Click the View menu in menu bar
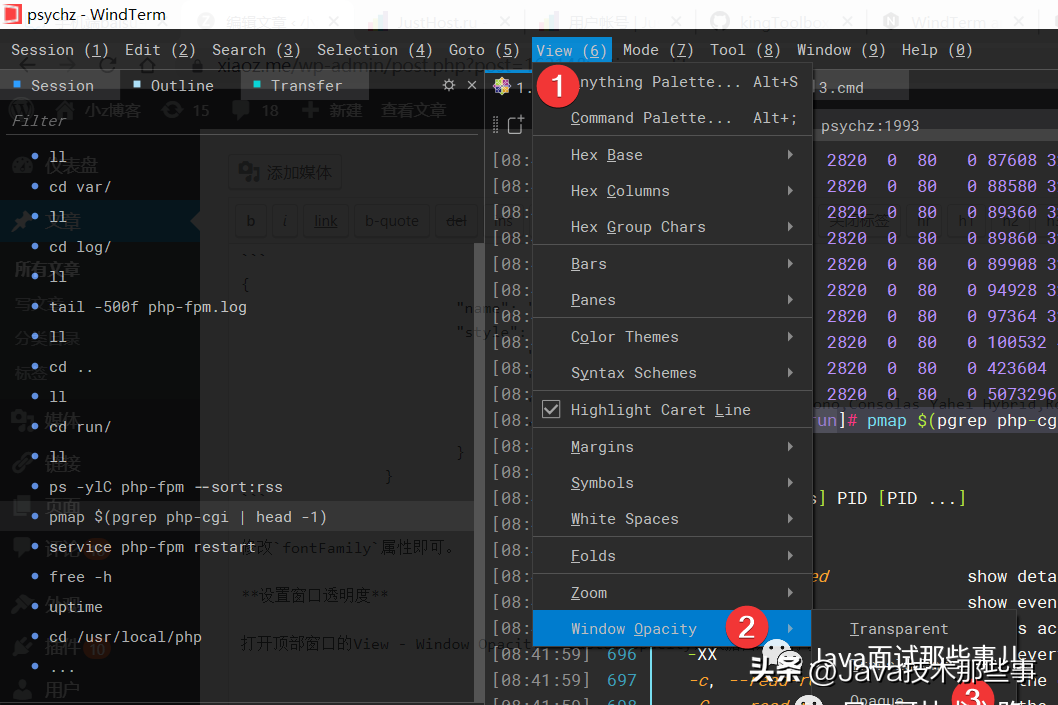The image size is (1058, 705). (x=572, y=50)
